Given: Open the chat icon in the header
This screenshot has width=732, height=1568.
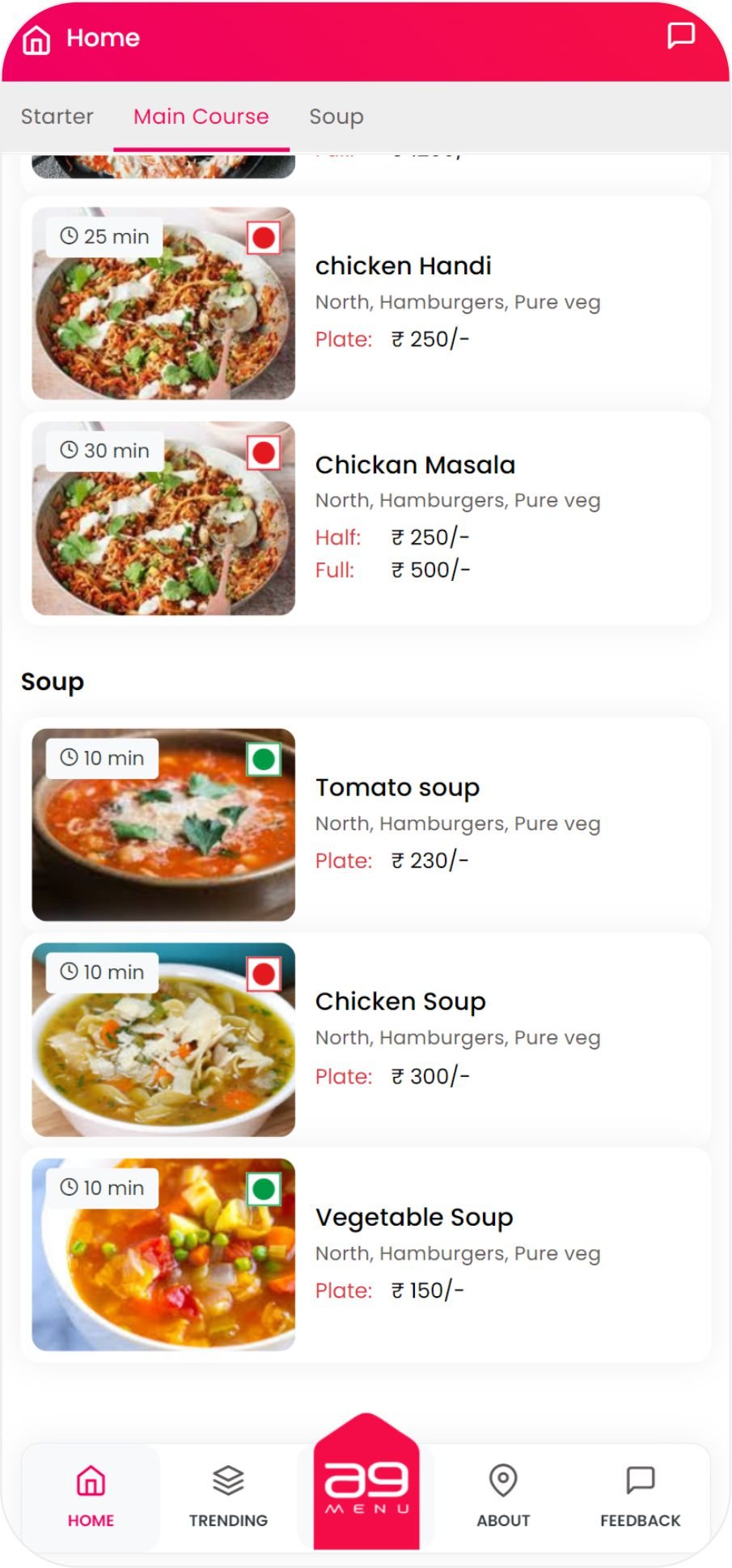Looking at the screenshot, I should click(680, 36).
